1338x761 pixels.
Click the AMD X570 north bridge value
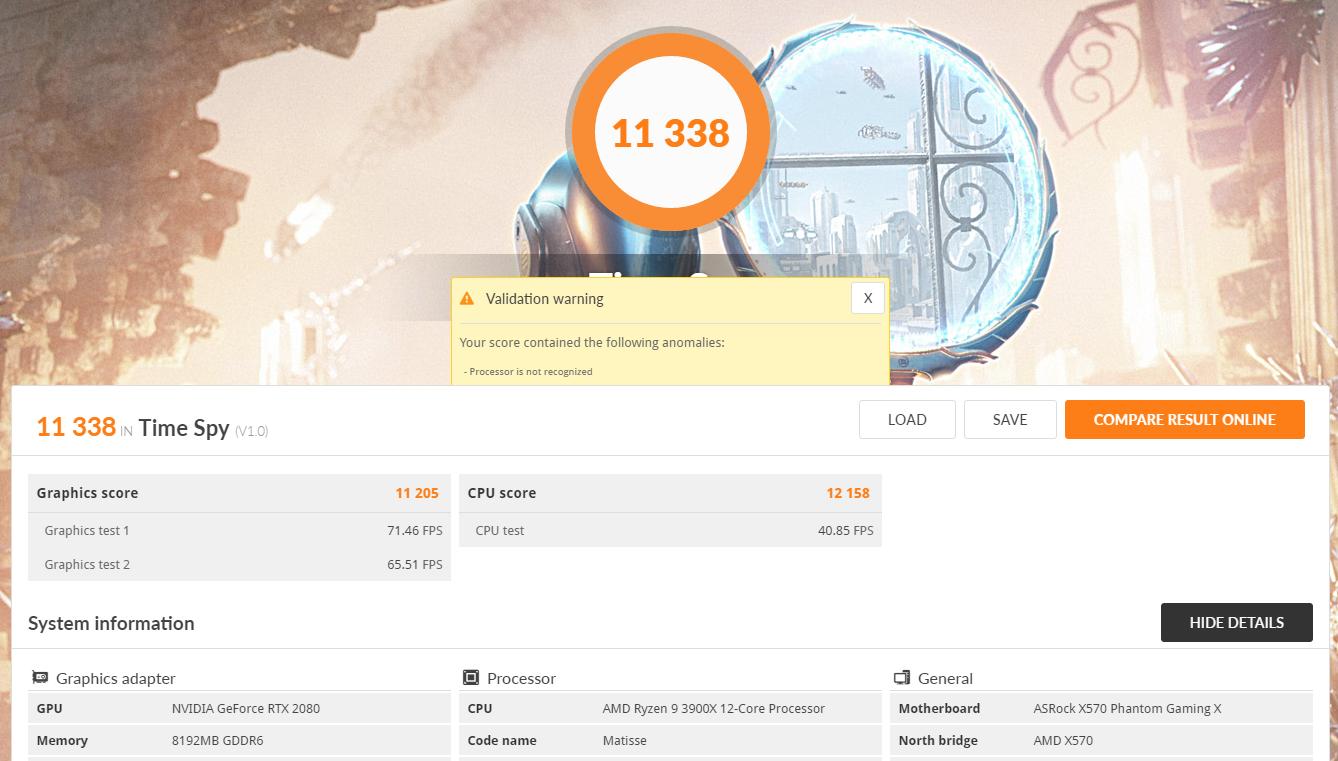1064,741
